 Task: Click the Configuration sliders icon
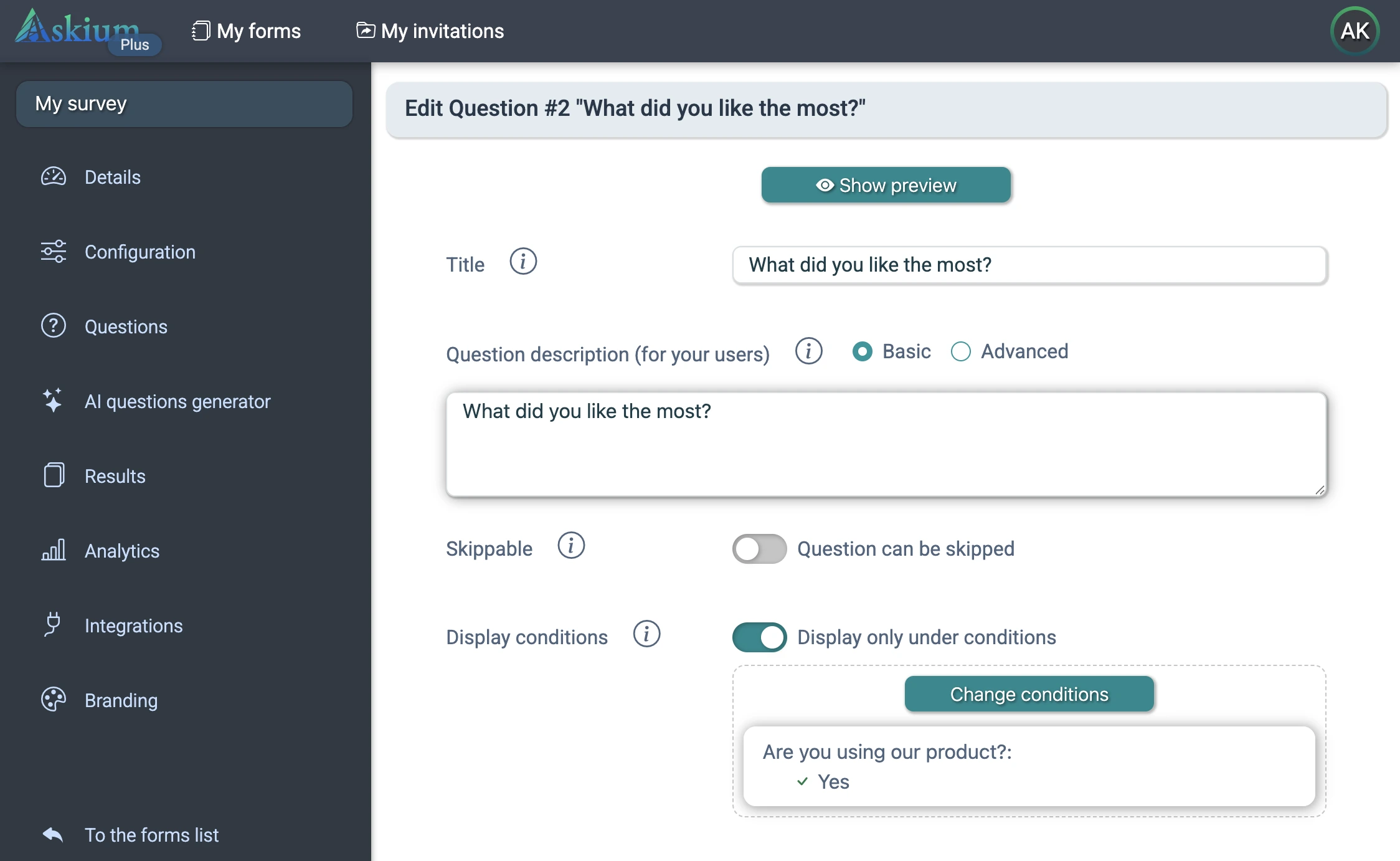click(x=54, y=252)
